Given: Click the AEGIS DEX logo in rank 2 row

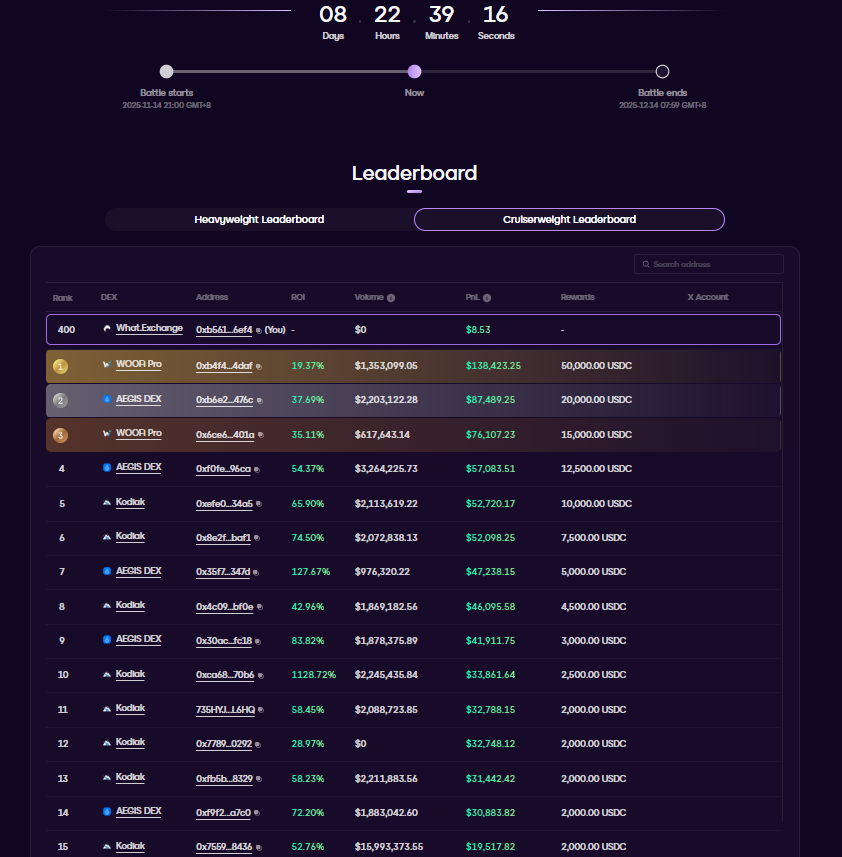Looking at the screenshot, I should 107,399.
